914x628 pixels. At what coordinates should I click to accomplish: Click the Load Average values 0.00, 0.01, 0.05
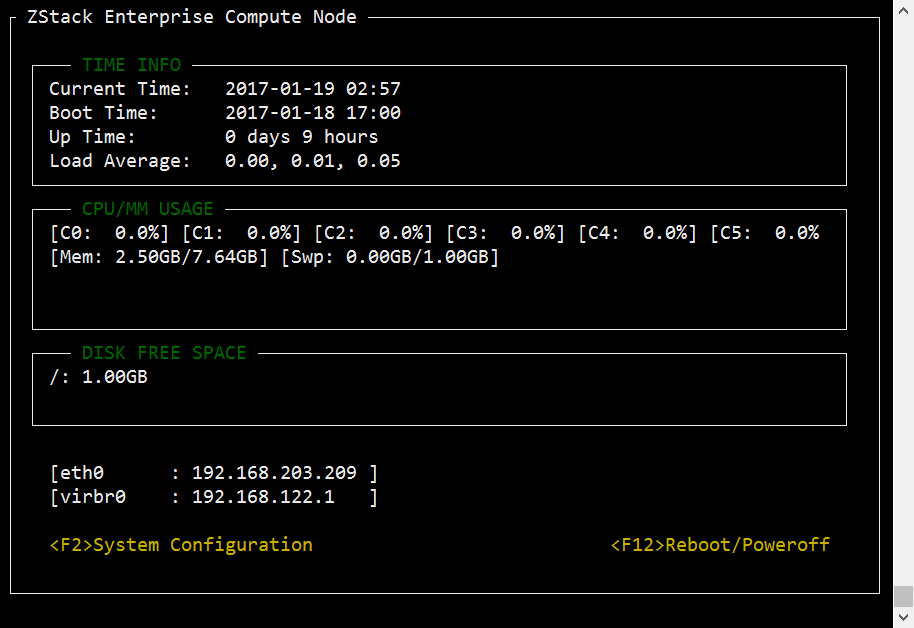coord(313,161)
